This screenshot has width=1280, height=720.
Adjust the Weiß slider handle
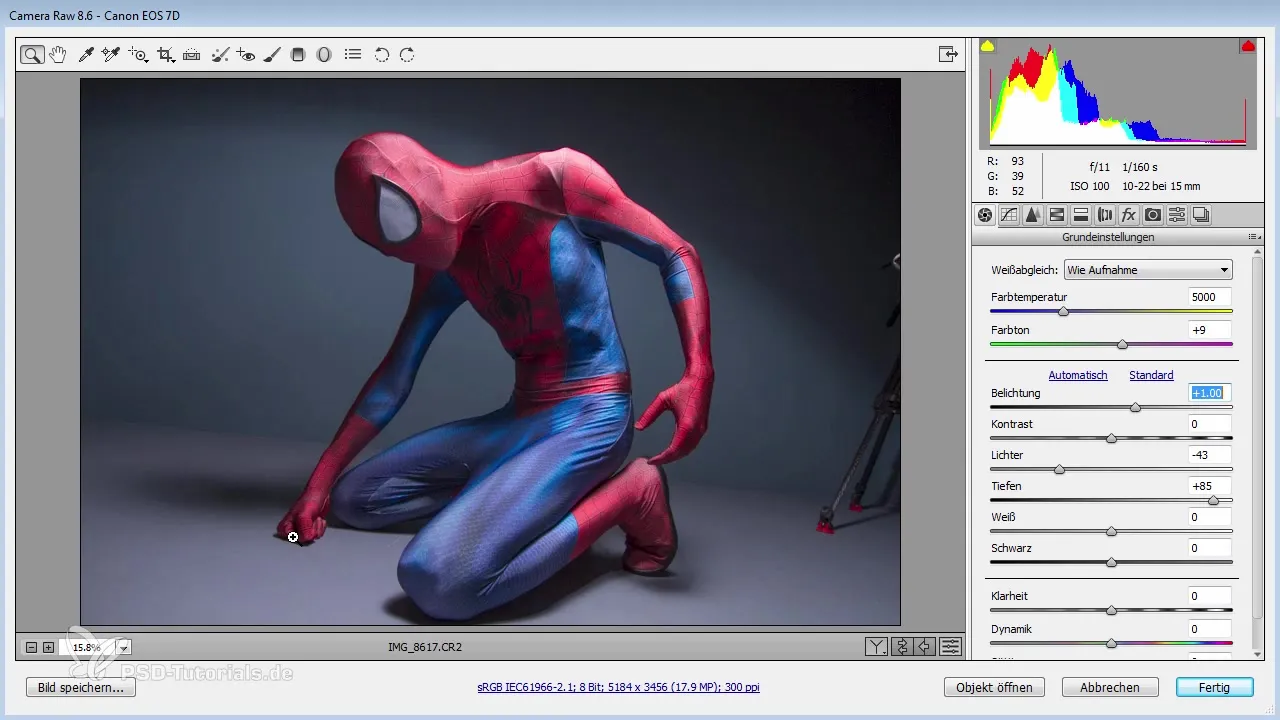pyautogui.click(x=1111, y=532)
